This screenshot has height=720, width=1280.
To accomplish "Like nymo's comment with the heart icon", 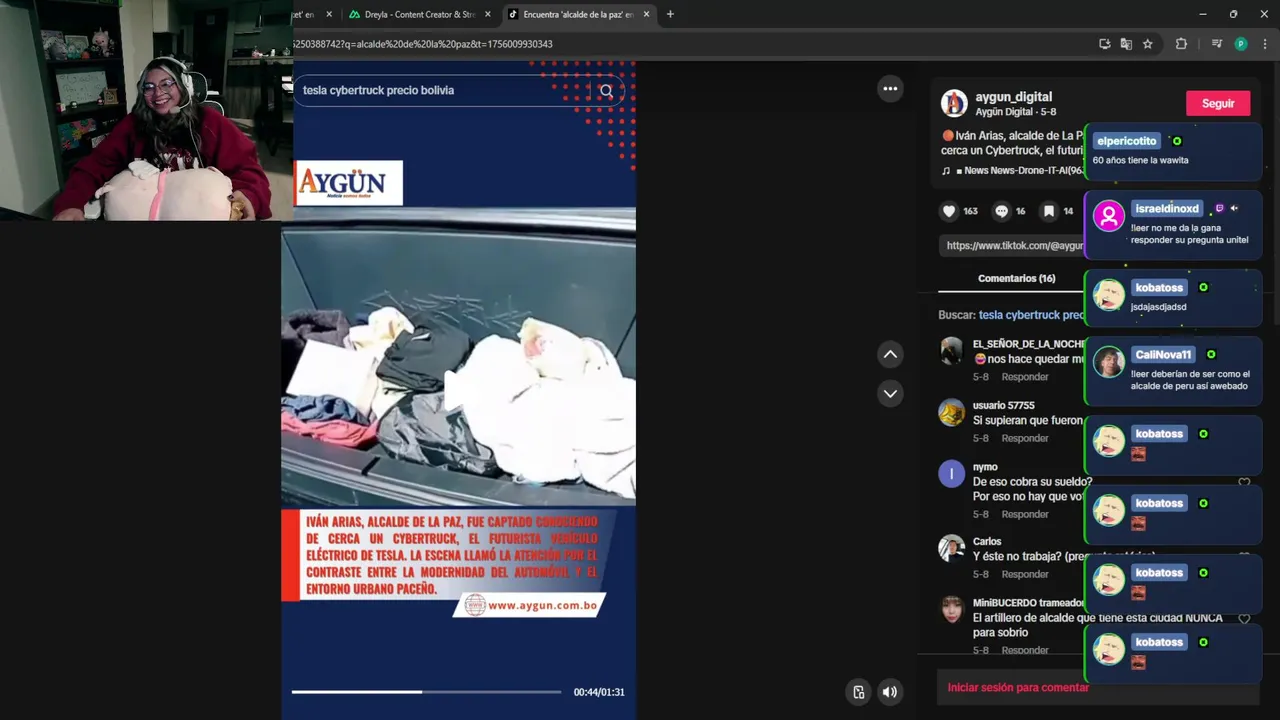I will (x=1244, y=482).
